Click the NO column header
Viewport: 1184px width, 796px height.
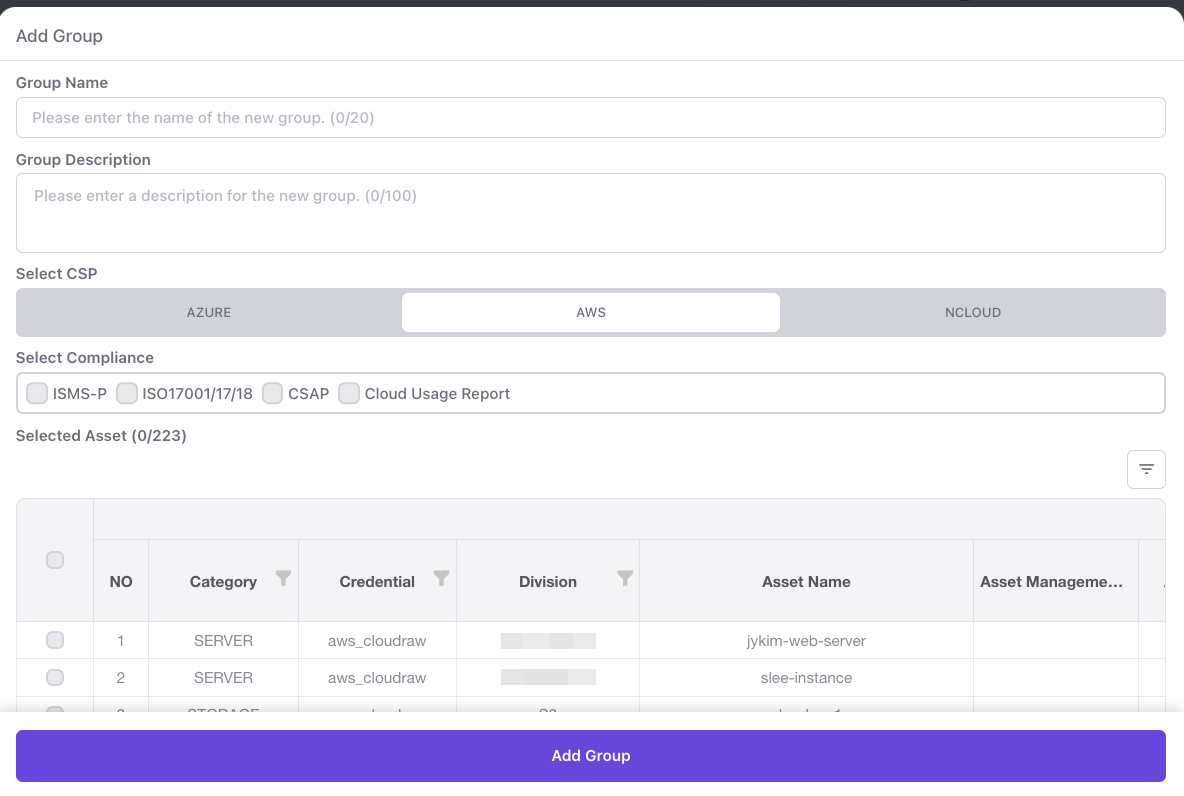(121, 582)
